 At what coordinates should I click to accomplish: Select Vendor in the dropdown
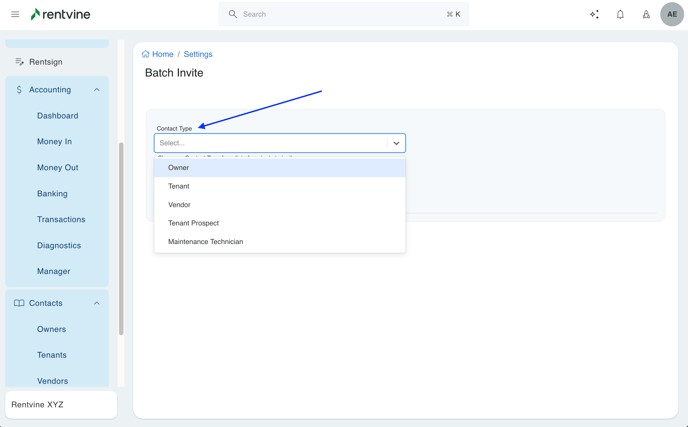(179, 205)
